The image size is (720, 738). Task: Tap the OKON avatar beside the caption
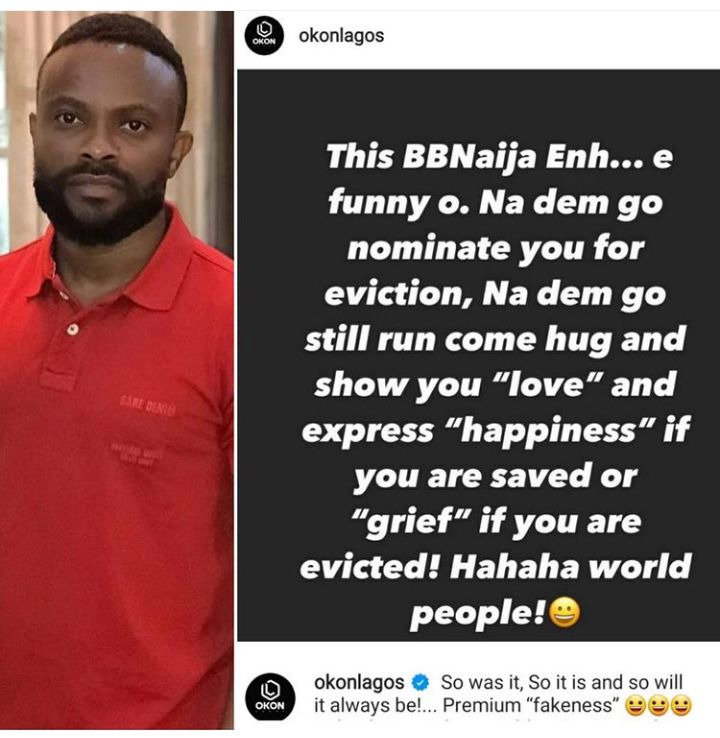coord(271,697)
